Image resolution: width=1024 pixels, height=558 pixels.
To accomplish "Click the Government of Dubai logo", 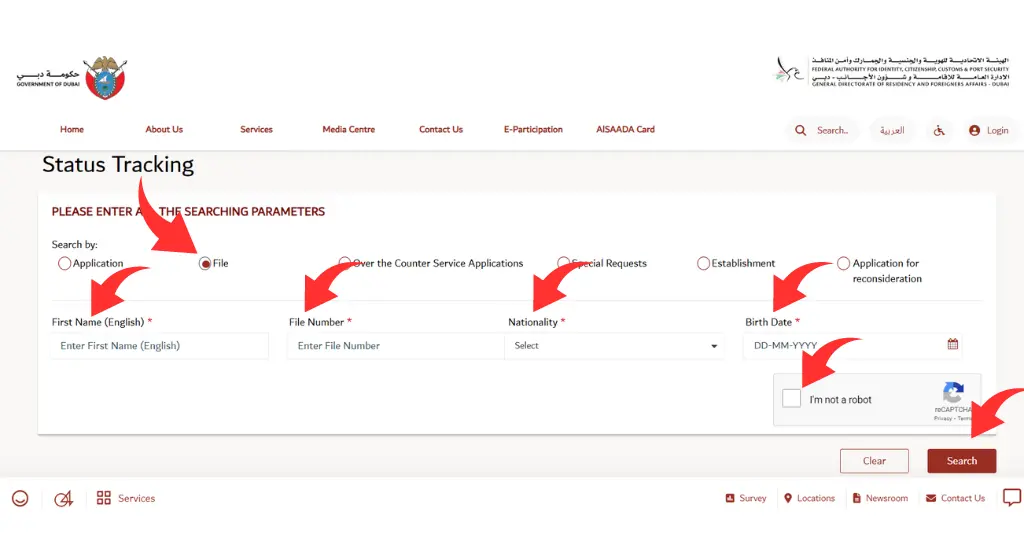I will 72,77.
